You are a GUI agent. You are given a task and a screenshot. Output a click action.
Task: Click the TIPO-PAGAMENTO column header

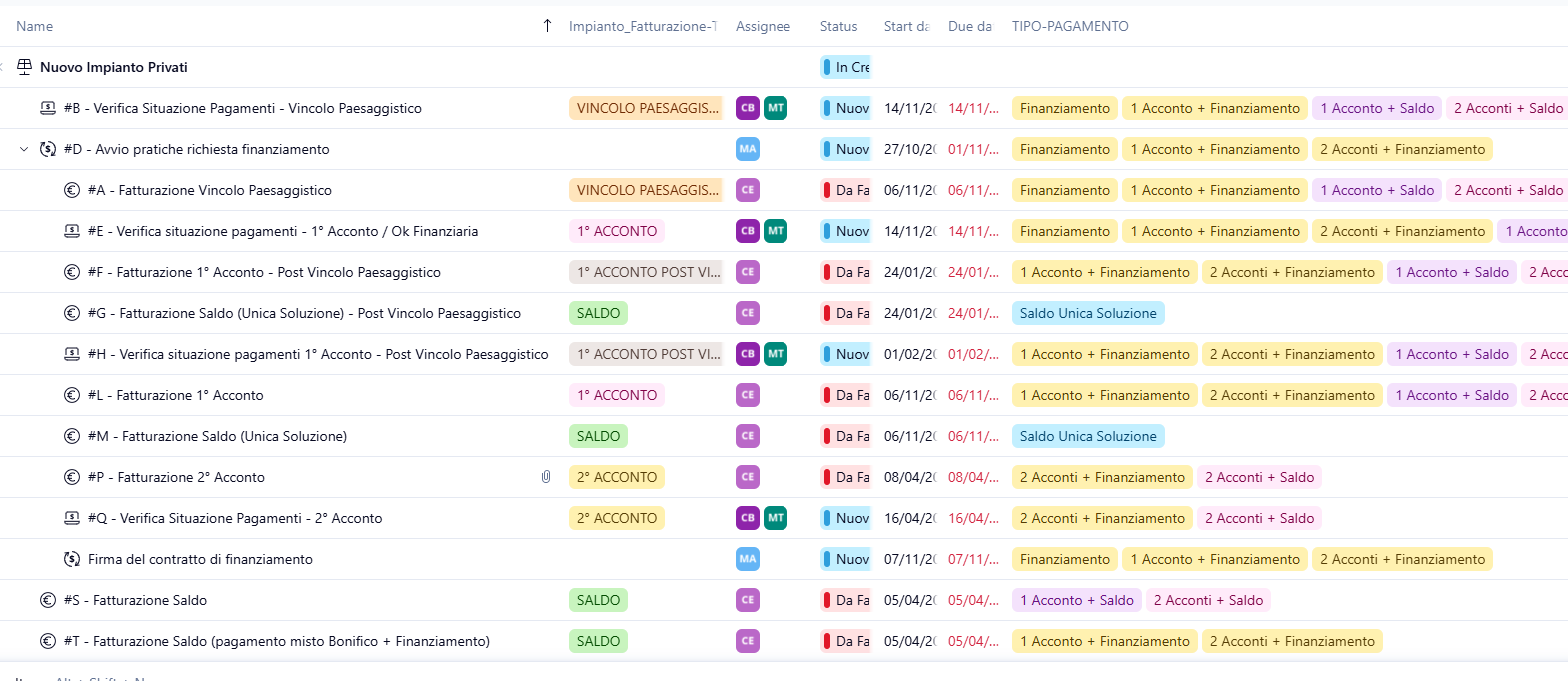click(x=1070, y=26)
